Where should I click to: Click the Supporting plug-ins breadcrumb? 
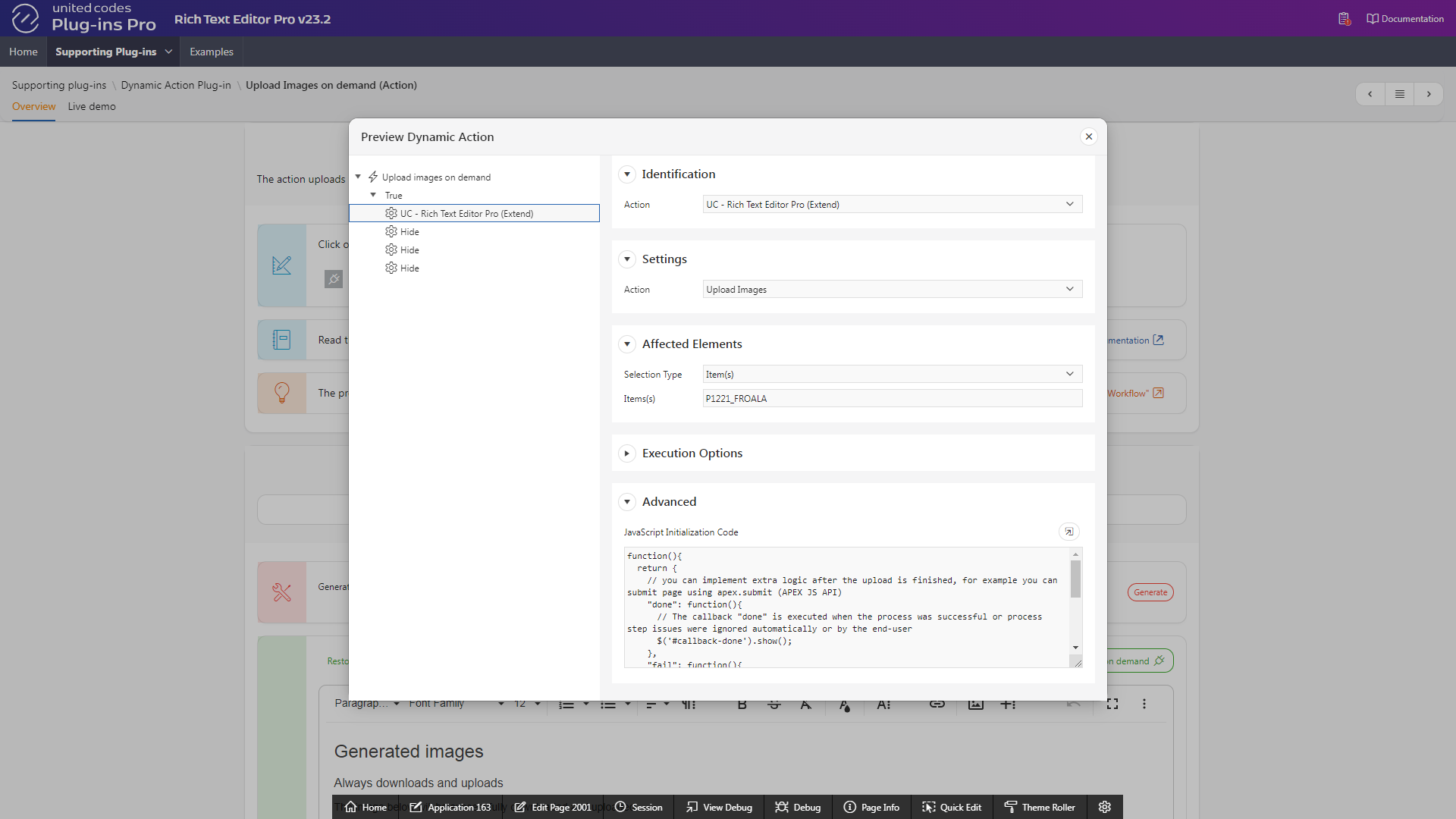tap(59, 85)
